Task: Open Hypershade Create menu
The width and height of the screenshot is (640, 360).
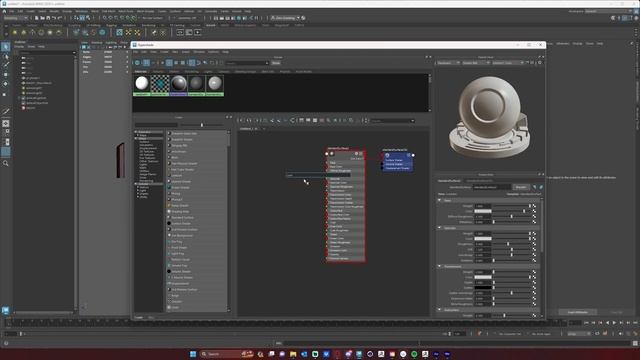Action: point(164,52)
